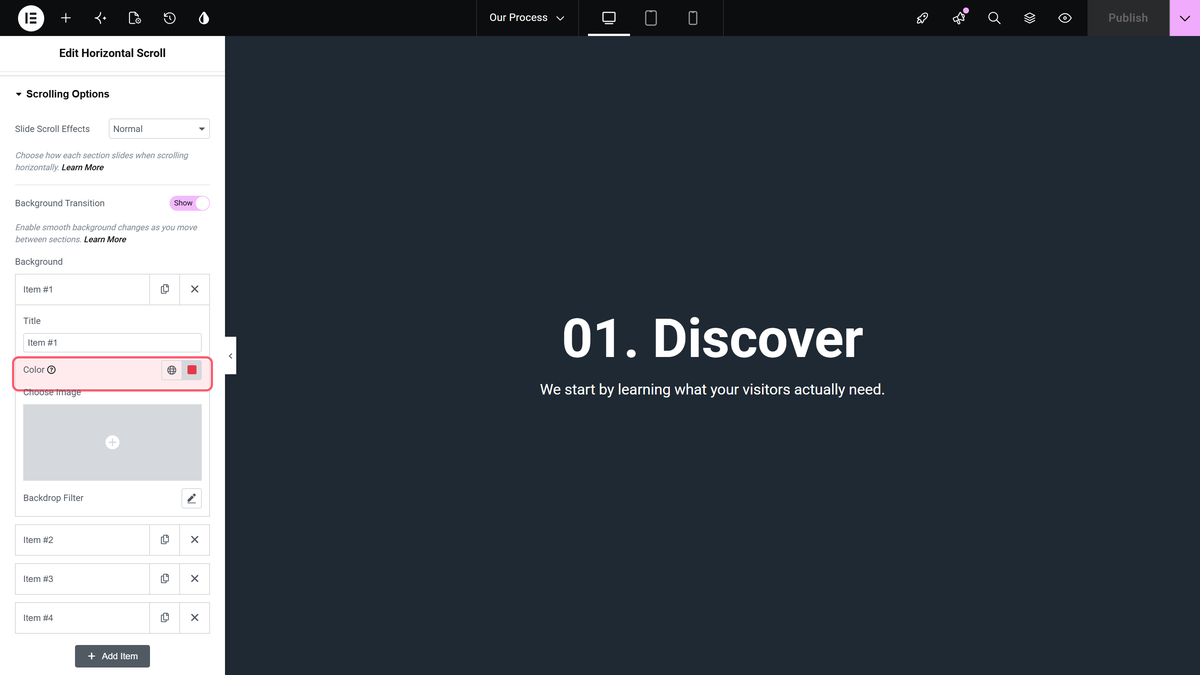This screenshot has height=675, width=1200.
Task: Select the visitors subtitle text on canvas
Action: [712, 389]
